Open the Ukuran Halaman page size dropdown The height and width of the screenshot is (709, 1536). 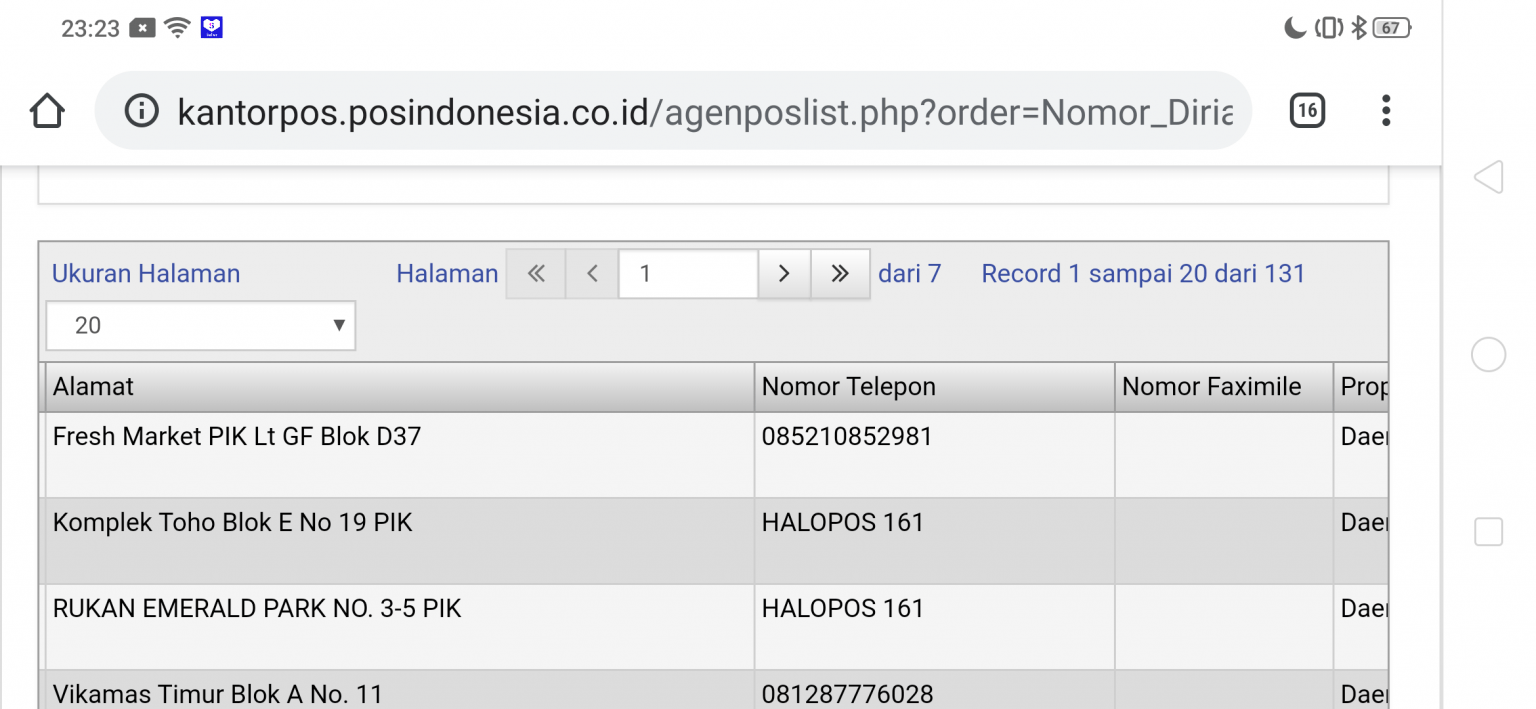click(200, 325)
